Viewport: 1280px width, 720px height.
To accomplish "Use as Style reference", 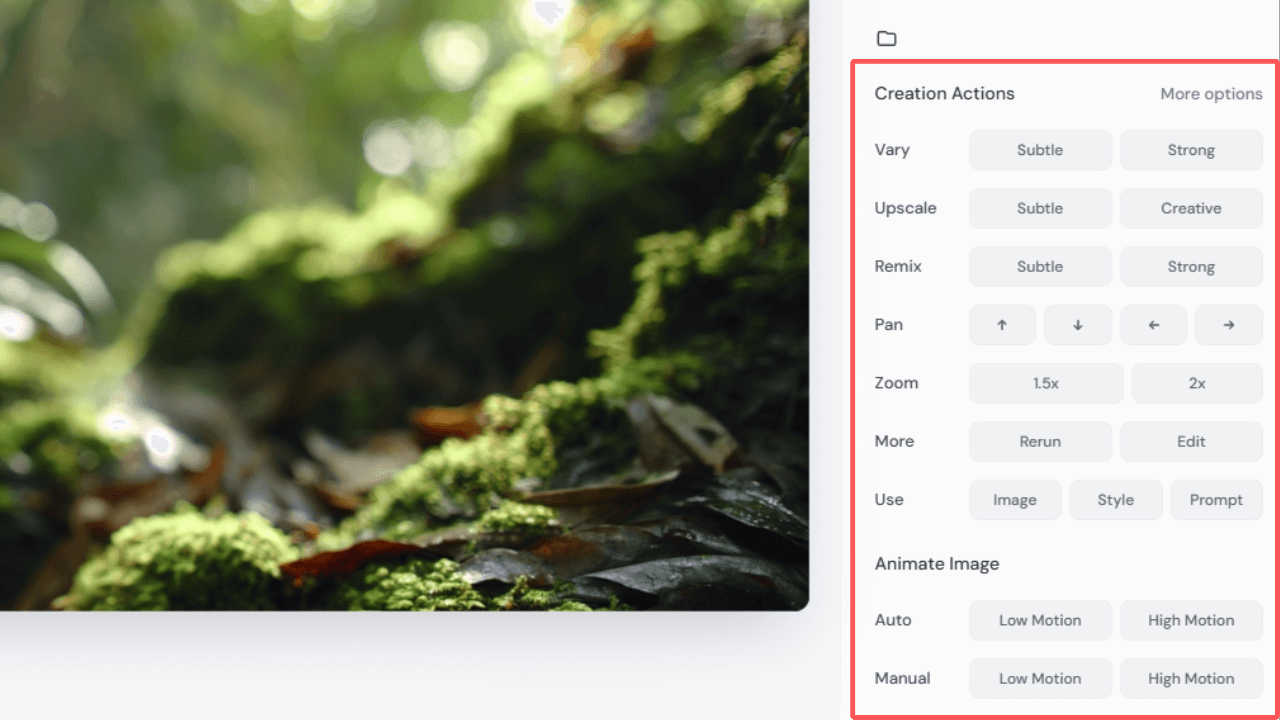I will coord(1116,500).
